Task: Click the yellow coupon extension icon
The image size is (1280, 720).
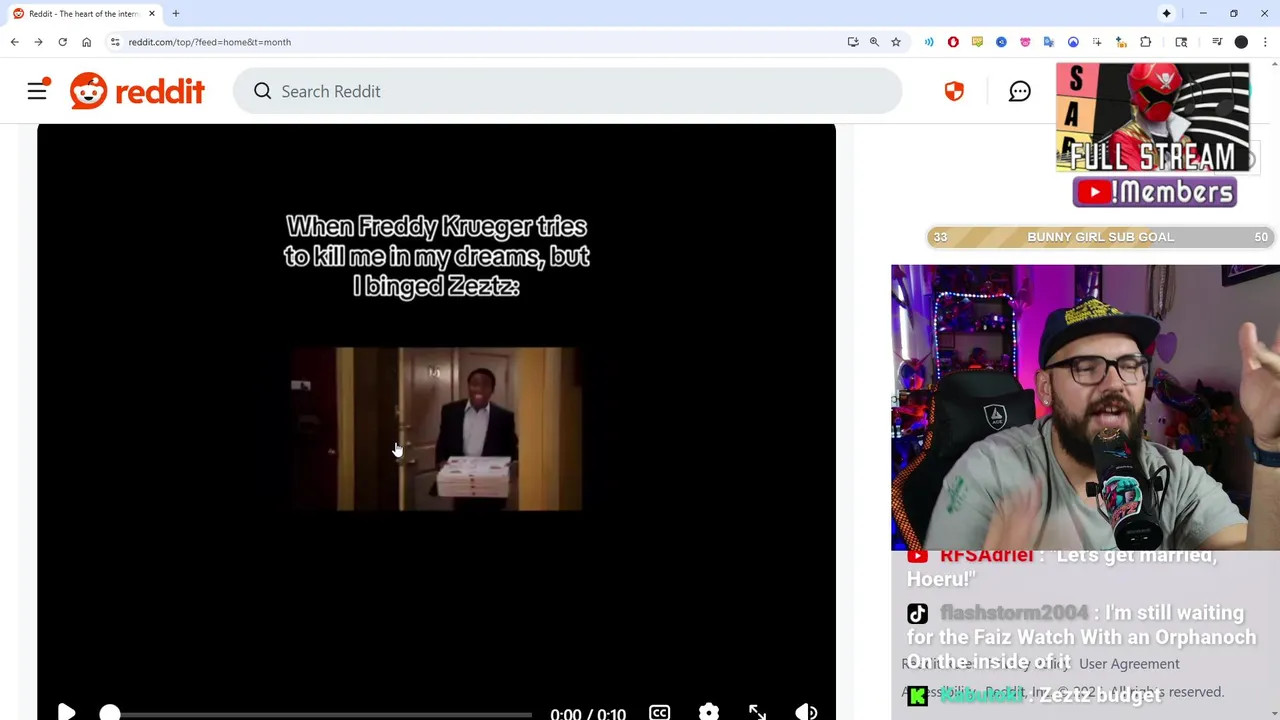Action: point(977,42)
